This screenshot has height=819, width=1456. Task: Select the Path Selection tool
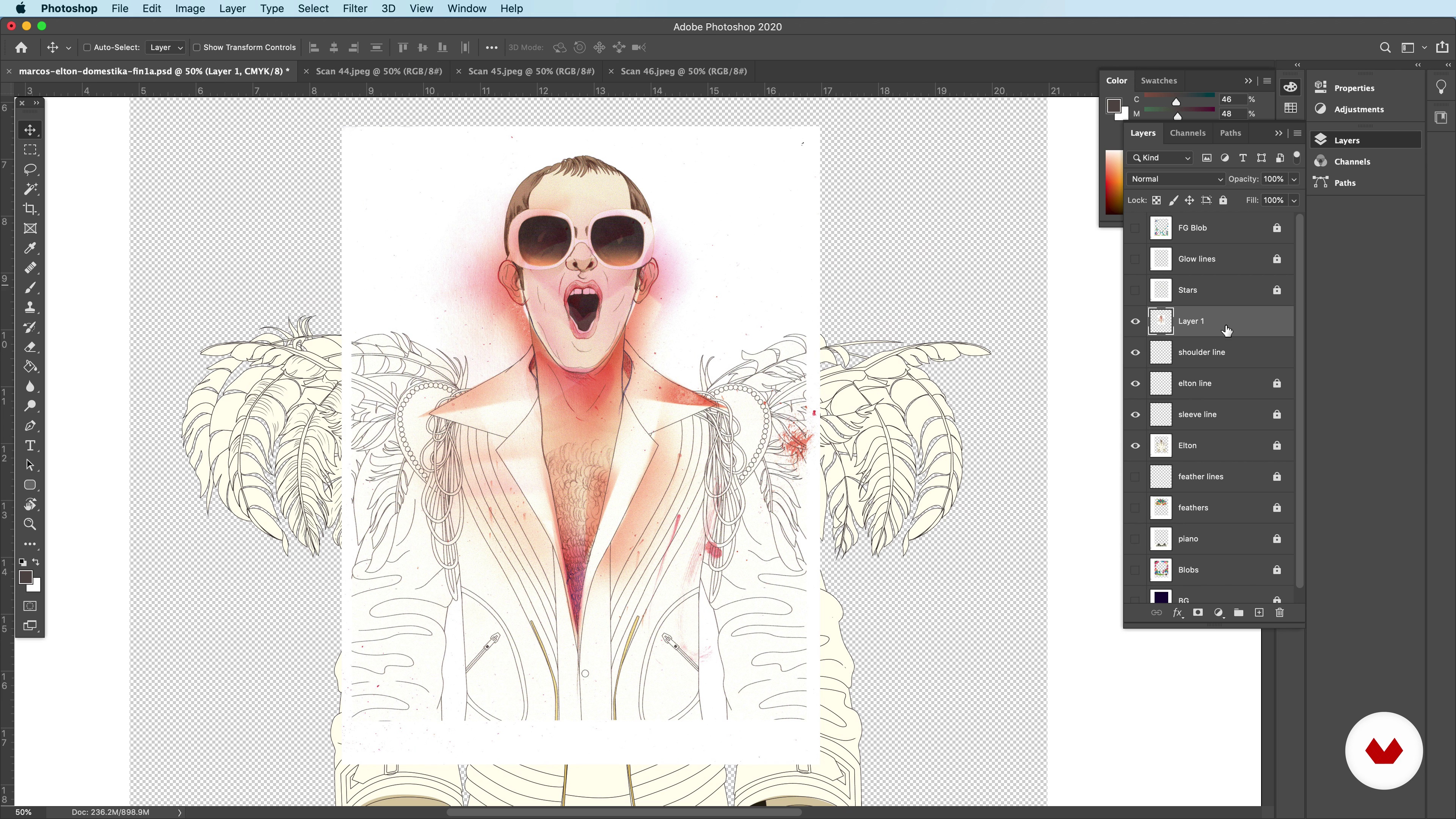click(x=30, y=465)
